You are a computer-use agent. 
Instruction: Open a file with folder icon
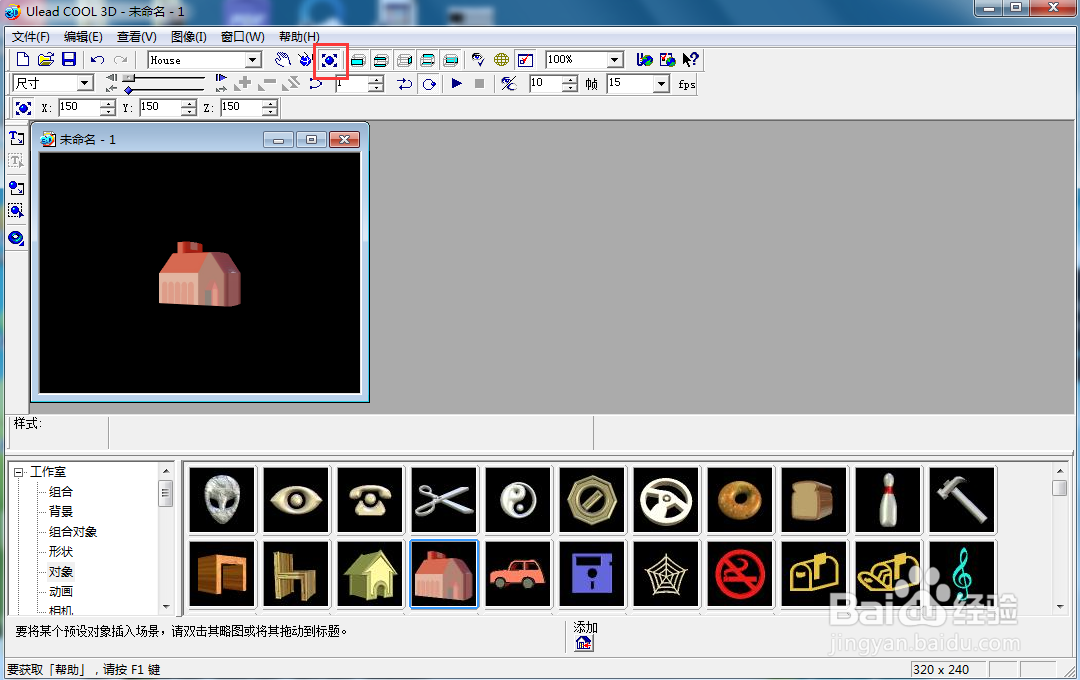(45, 60)
